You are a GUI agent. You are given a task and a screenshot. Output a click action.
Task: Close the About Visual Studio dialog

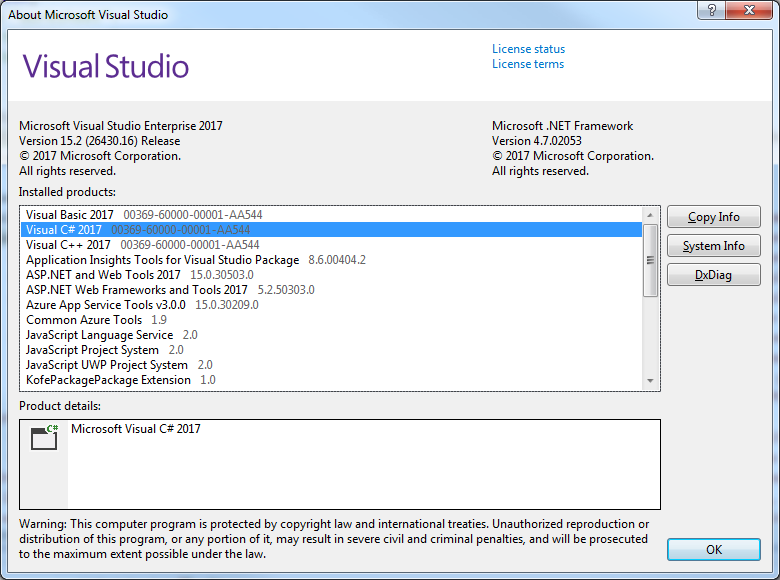point(749,10)
